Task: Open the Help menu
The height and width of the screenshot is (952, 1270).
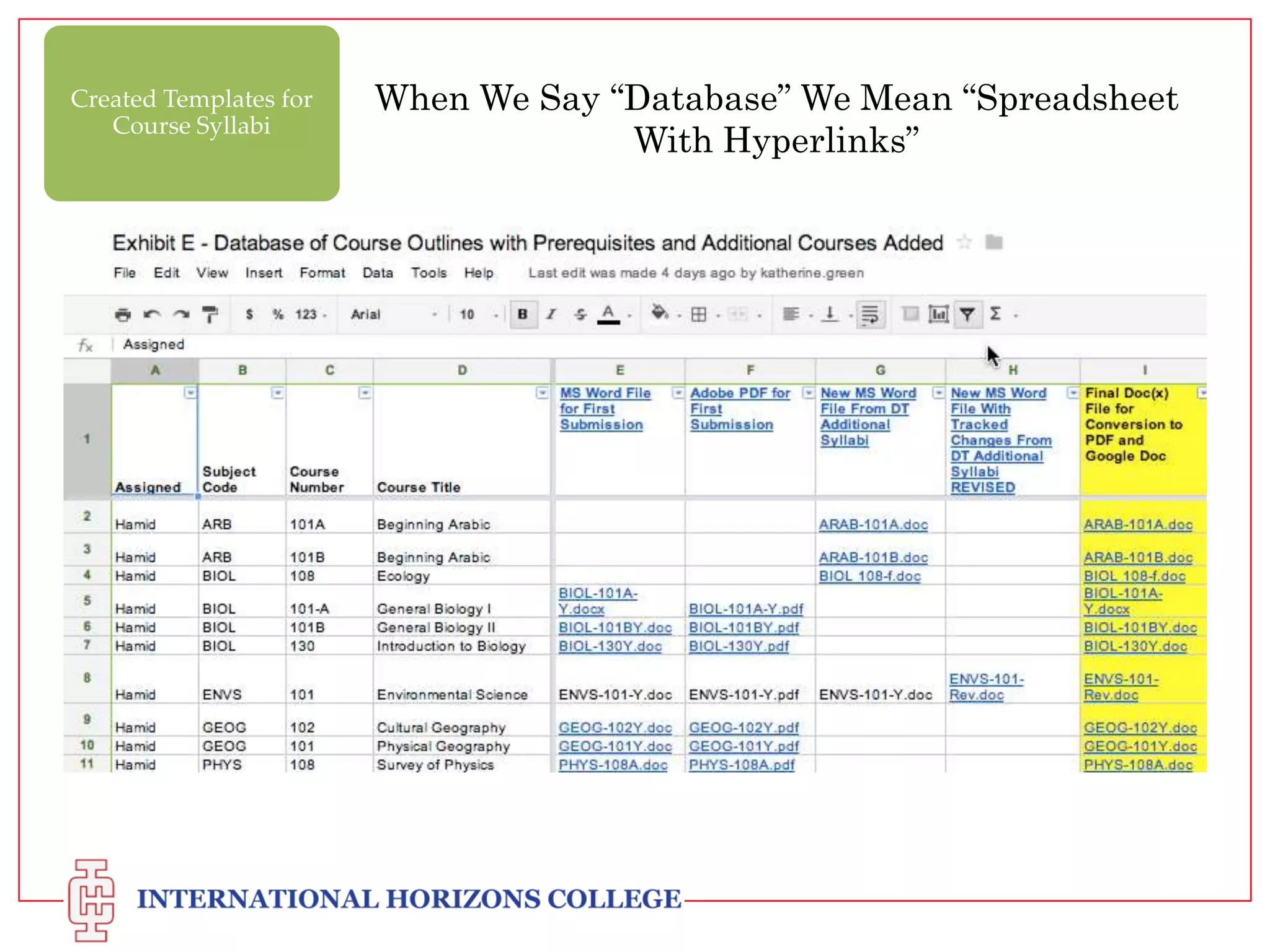Action: pyautogui.click(x=479, y=273)
